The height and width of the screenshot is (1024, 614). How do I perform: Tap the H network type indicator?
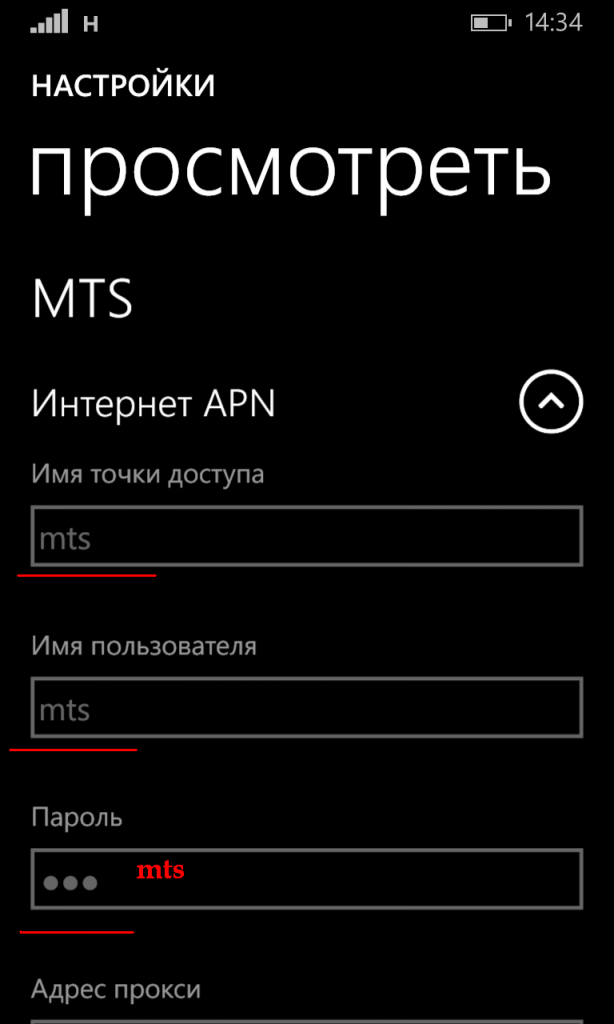pos(91,24)
